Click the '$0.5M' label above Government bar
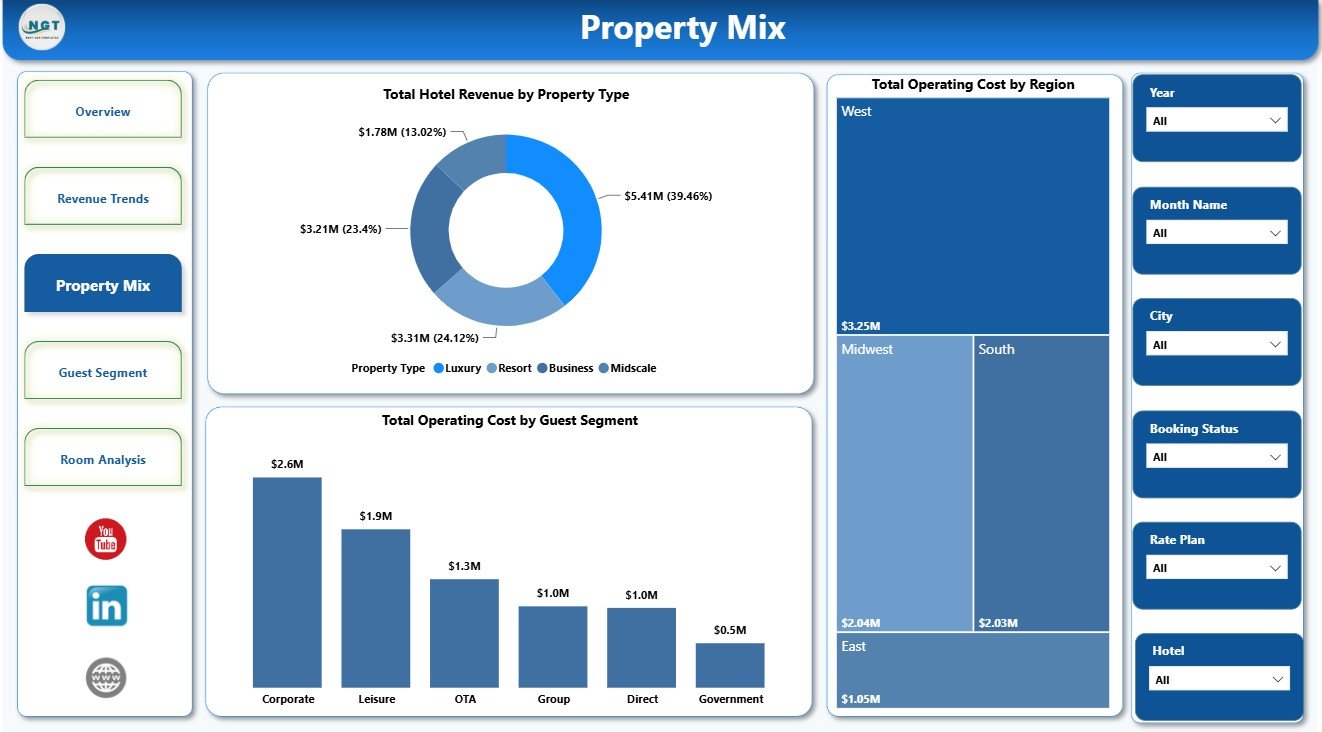The height and width of the screenshot is (732, 1322). click(x=730, y=630)
